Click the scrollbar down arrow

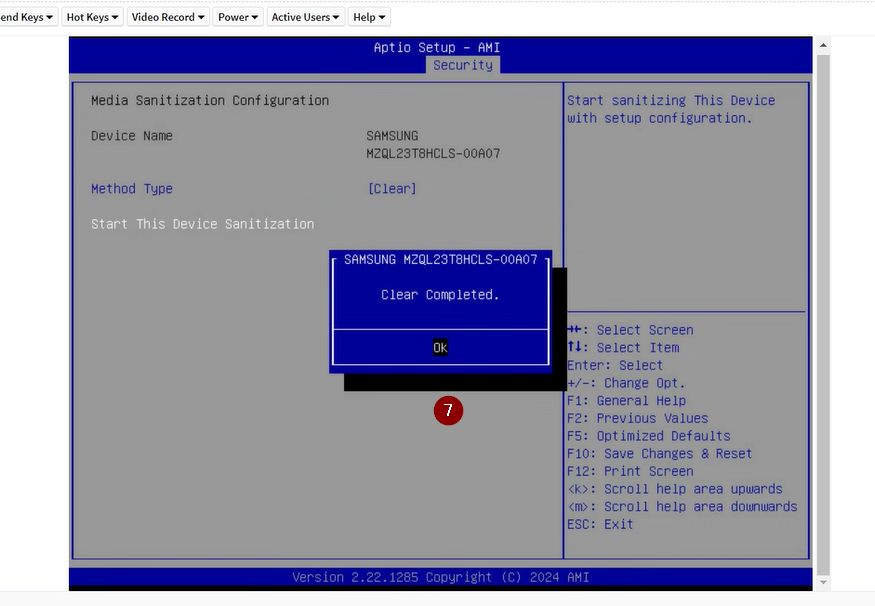click(823, 583)
